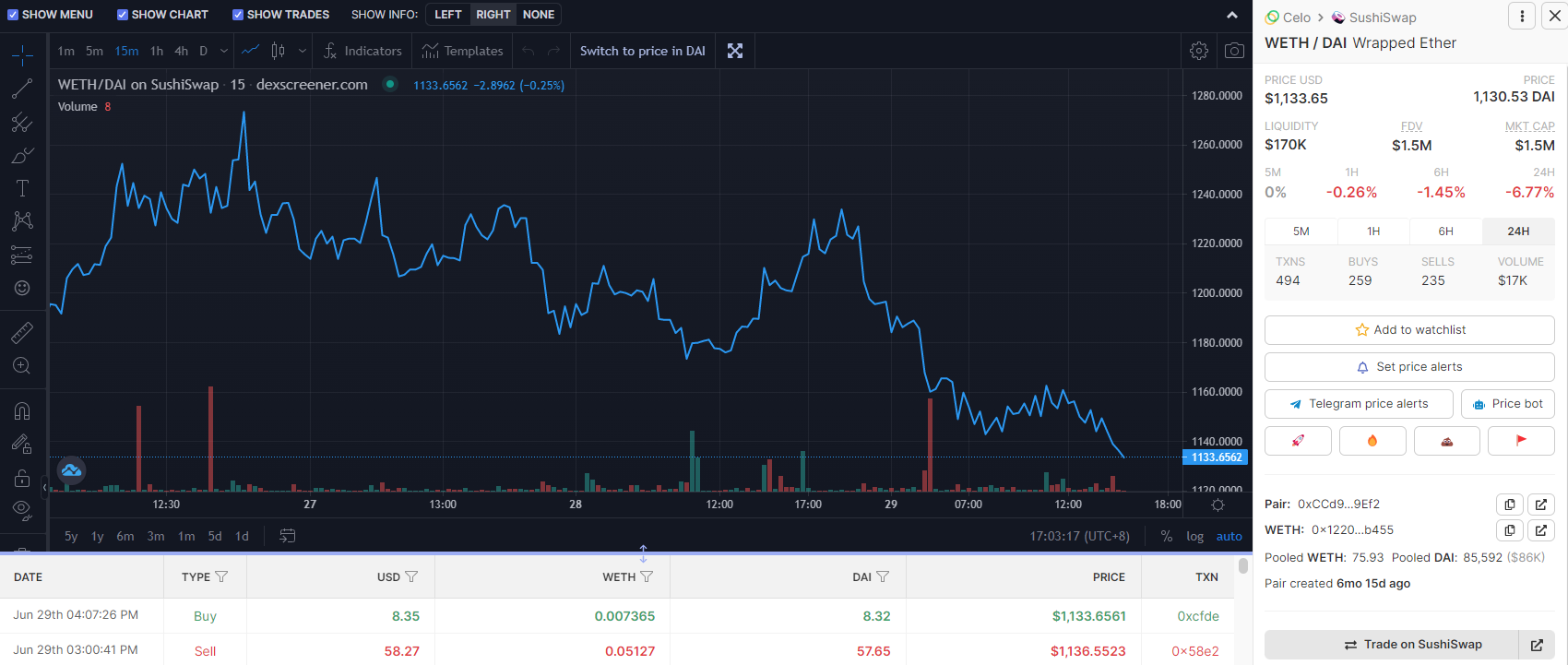Open go-to-date calendar icon
1568x665 pixels.
[x=287, y=536]
